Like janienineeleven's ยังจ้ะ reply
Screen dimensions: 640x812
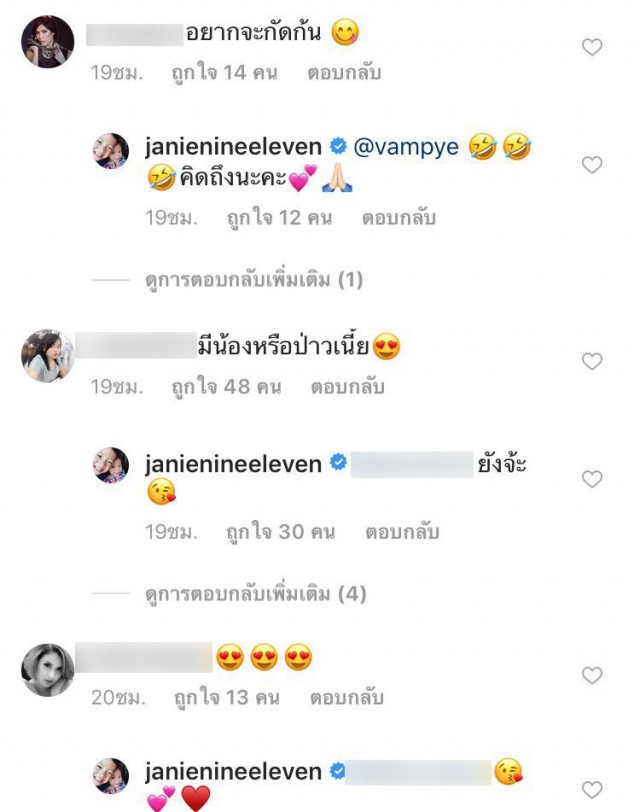[x=592, y=479]
